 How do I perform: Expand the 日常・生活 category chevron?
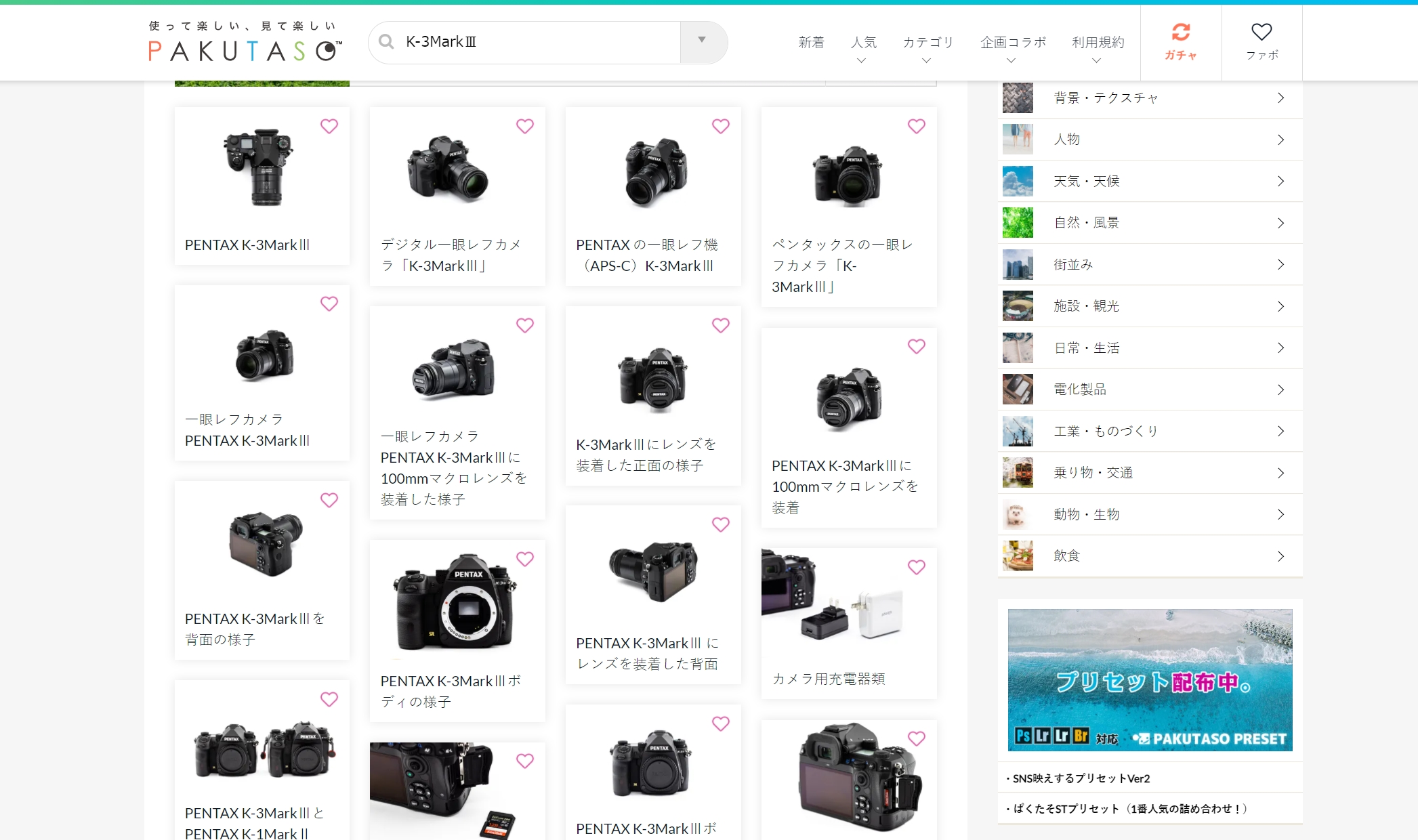coord(1280,348)
